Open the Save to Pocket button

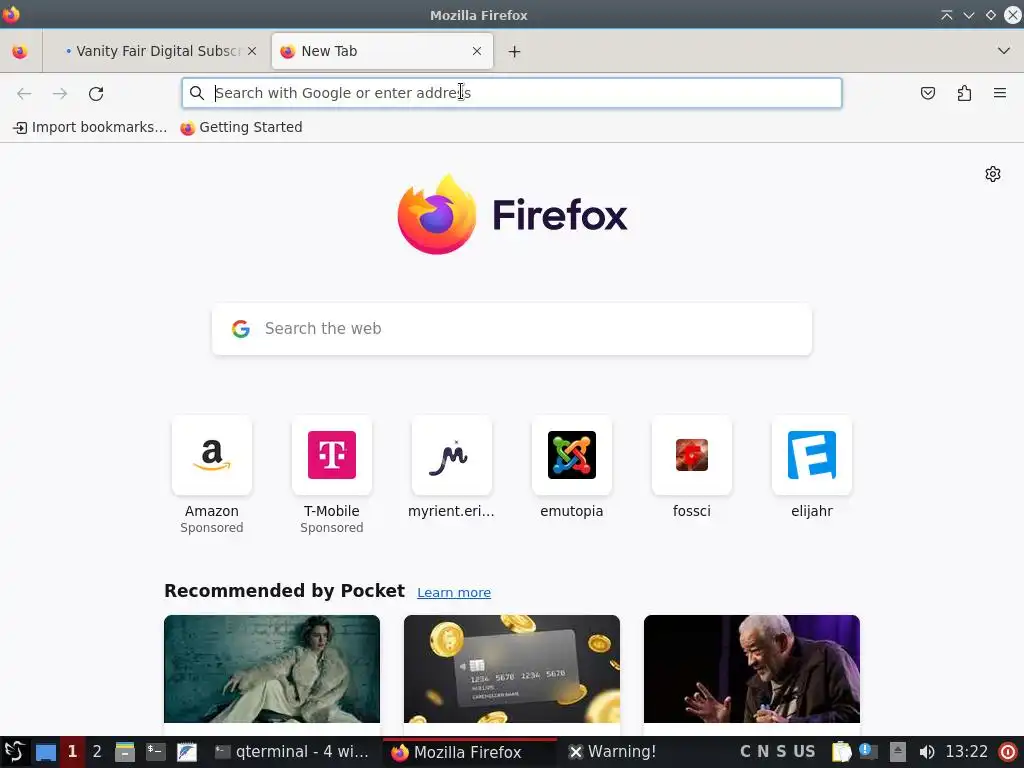(927, 93)
